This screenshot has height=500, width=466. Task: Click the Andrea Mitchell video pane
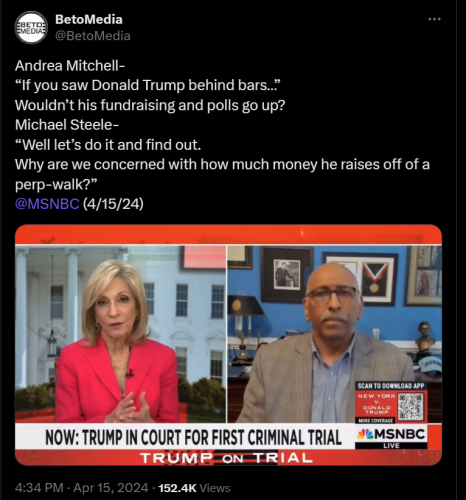point(120,334)
